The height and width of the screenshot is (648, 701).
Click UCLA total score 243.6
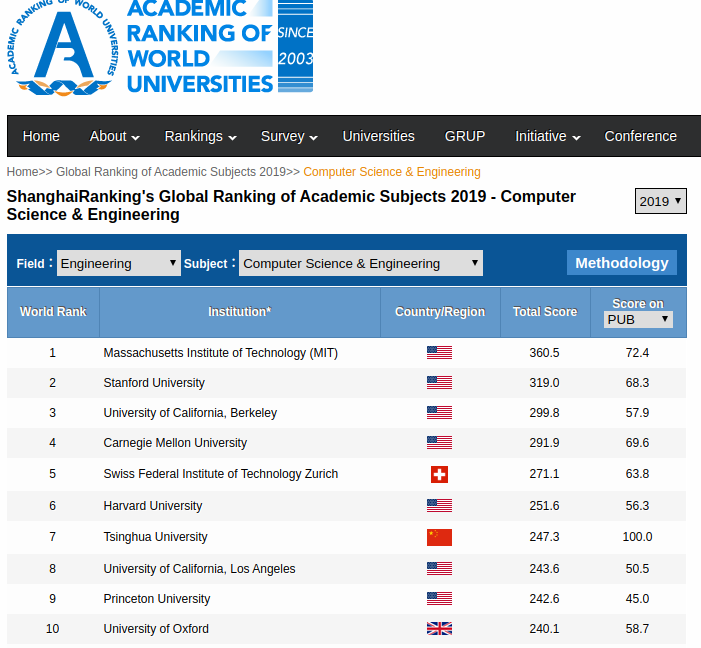coord(544,569)
